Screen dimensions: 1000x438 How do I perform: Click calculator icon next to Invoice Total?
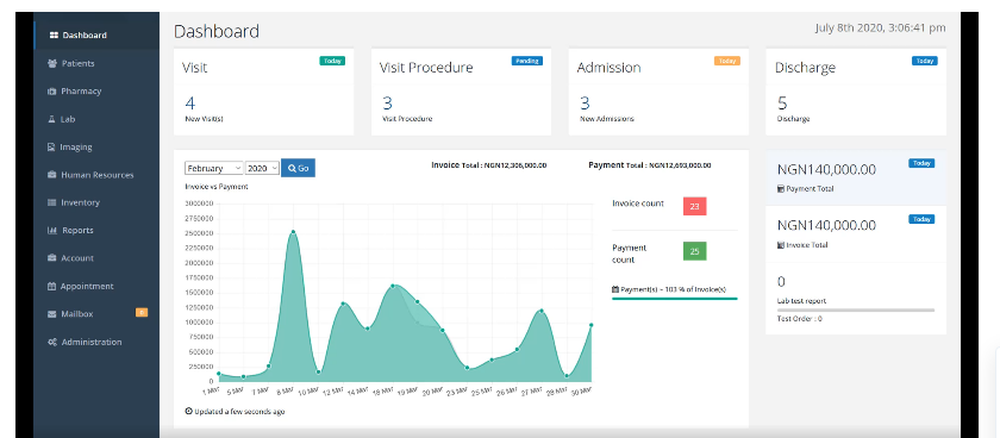(x=781, y=245)
